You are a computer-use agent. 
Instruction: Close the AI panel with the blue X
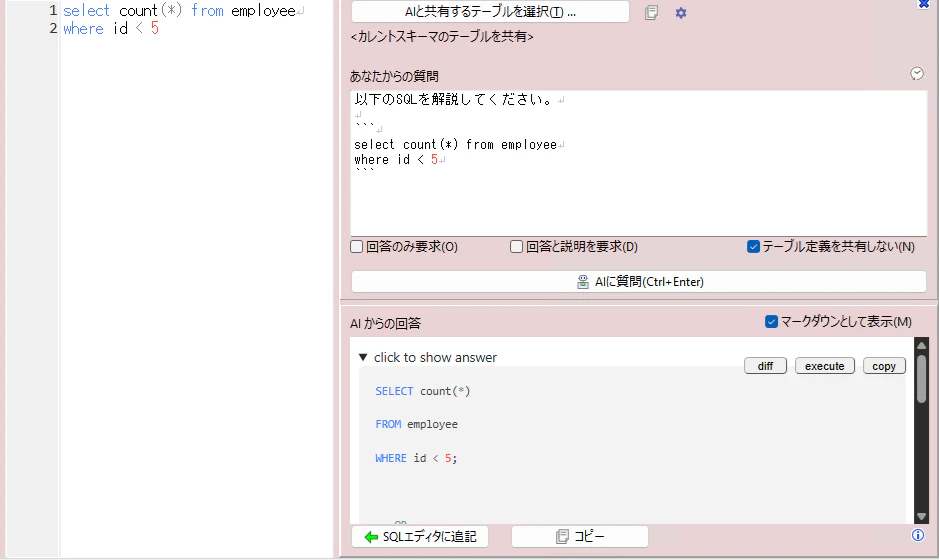(x=924, y=4)
